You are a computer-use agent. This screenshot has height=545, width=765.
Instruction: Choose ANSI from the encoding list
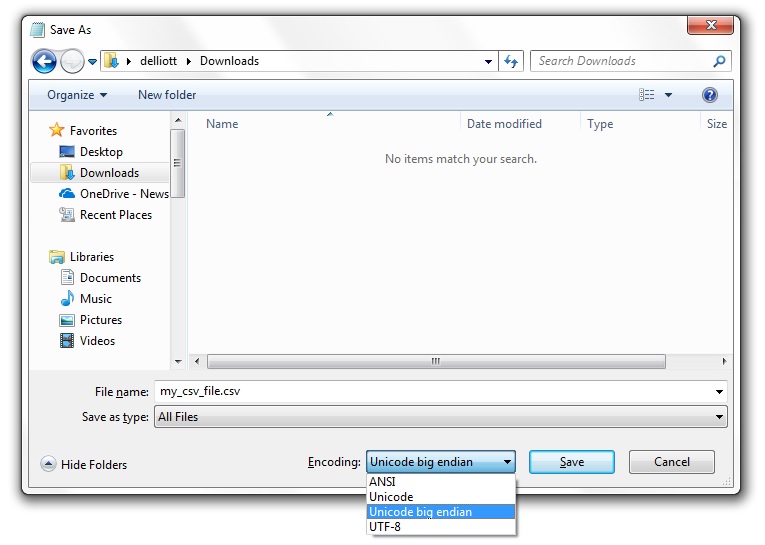pos(382,482)
